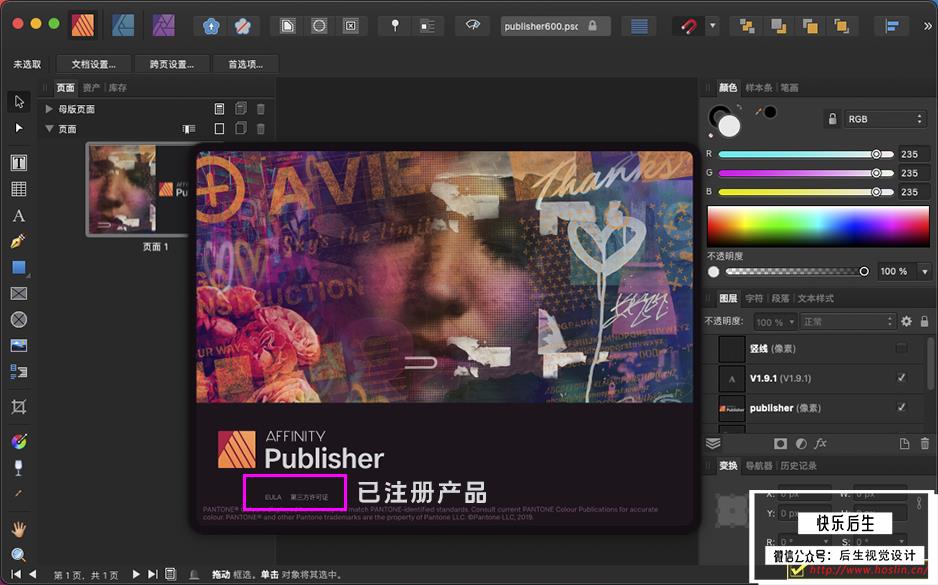Viewport: 938px width, 585px height.
Task: Switch to the 库存 tab
Action: [x=118, y=88]
